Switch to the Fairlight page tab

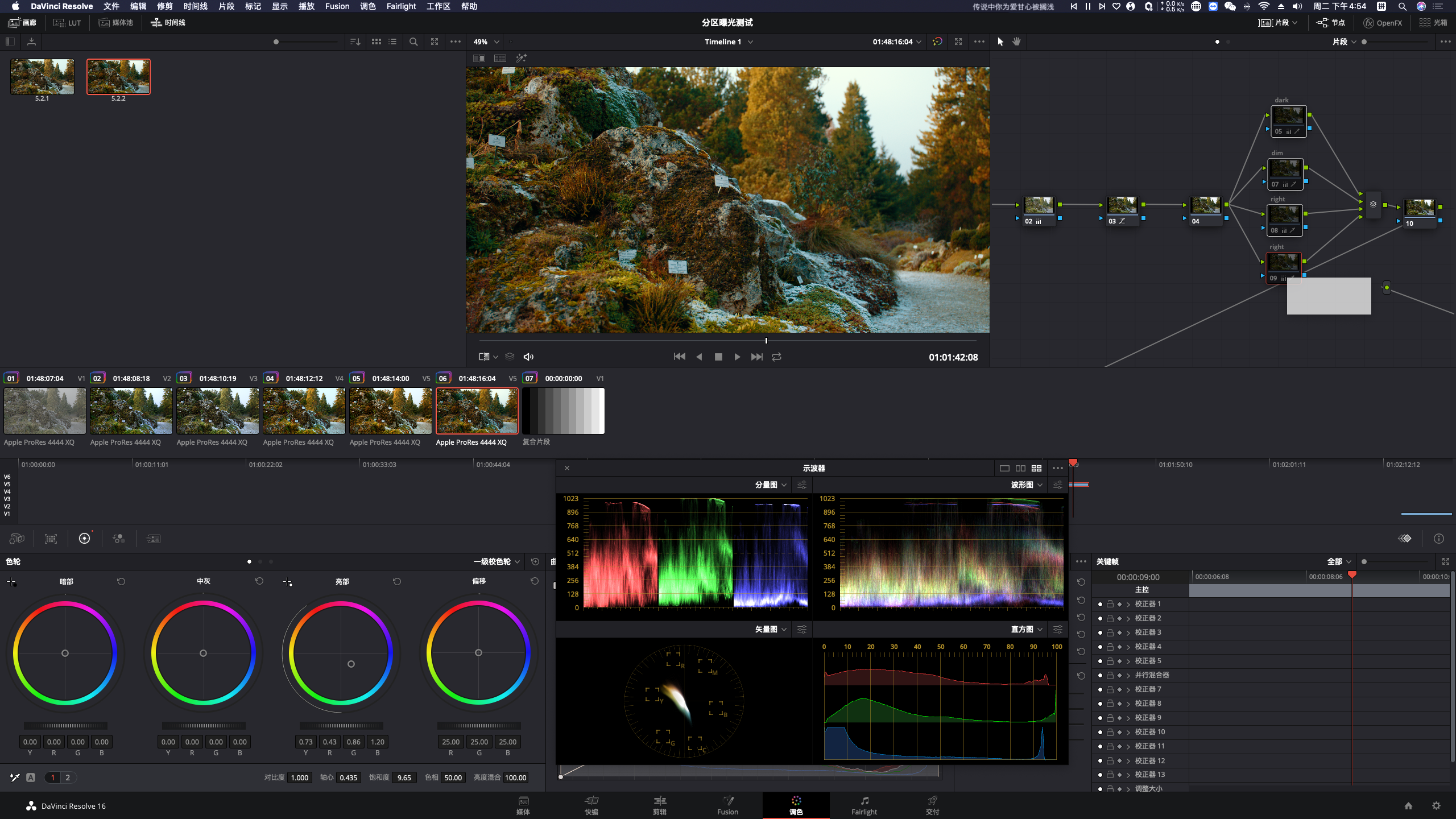[x=864, y=805]
